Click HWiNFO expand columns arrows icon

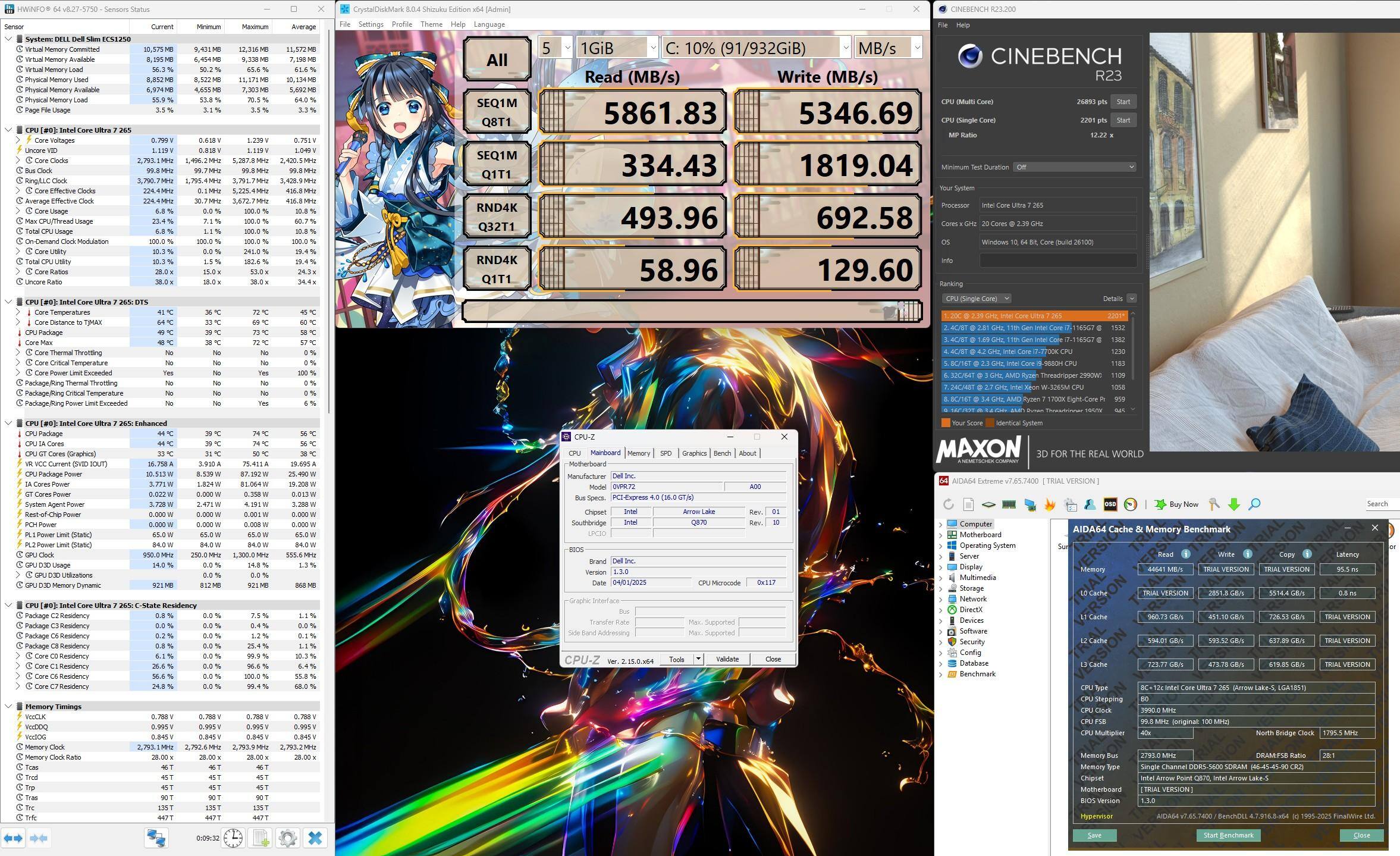[x=13, y=838]
